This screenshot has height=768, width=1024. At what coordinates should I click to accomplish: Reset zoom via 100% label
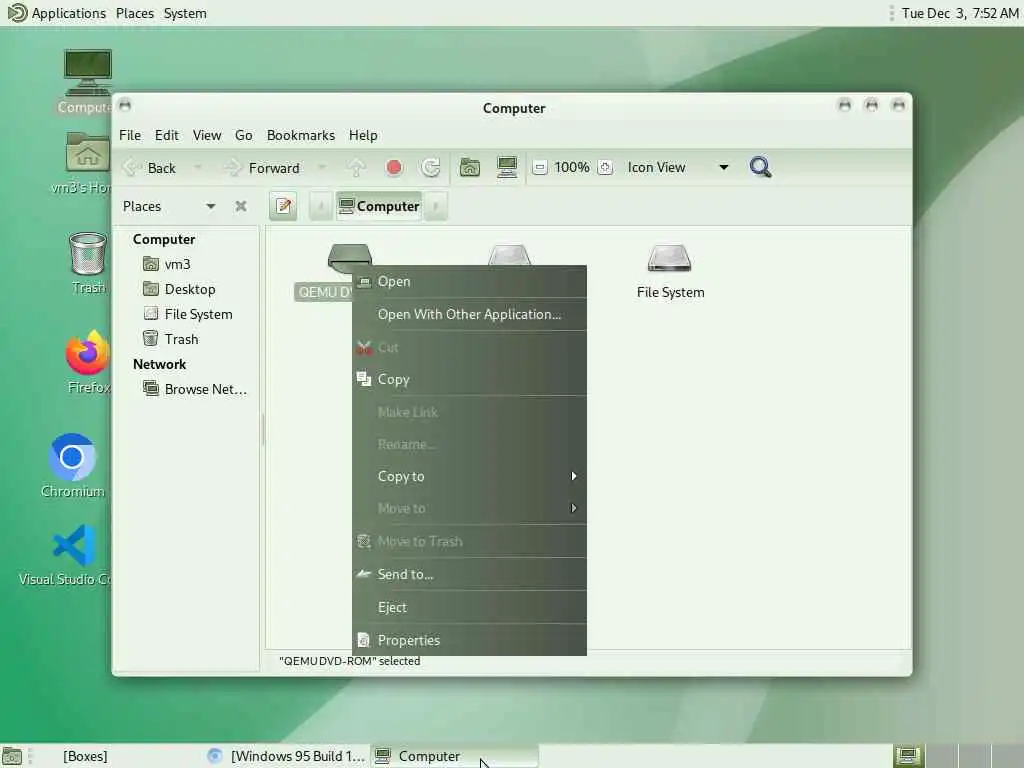pyautogui.click(x=571, y=168)
